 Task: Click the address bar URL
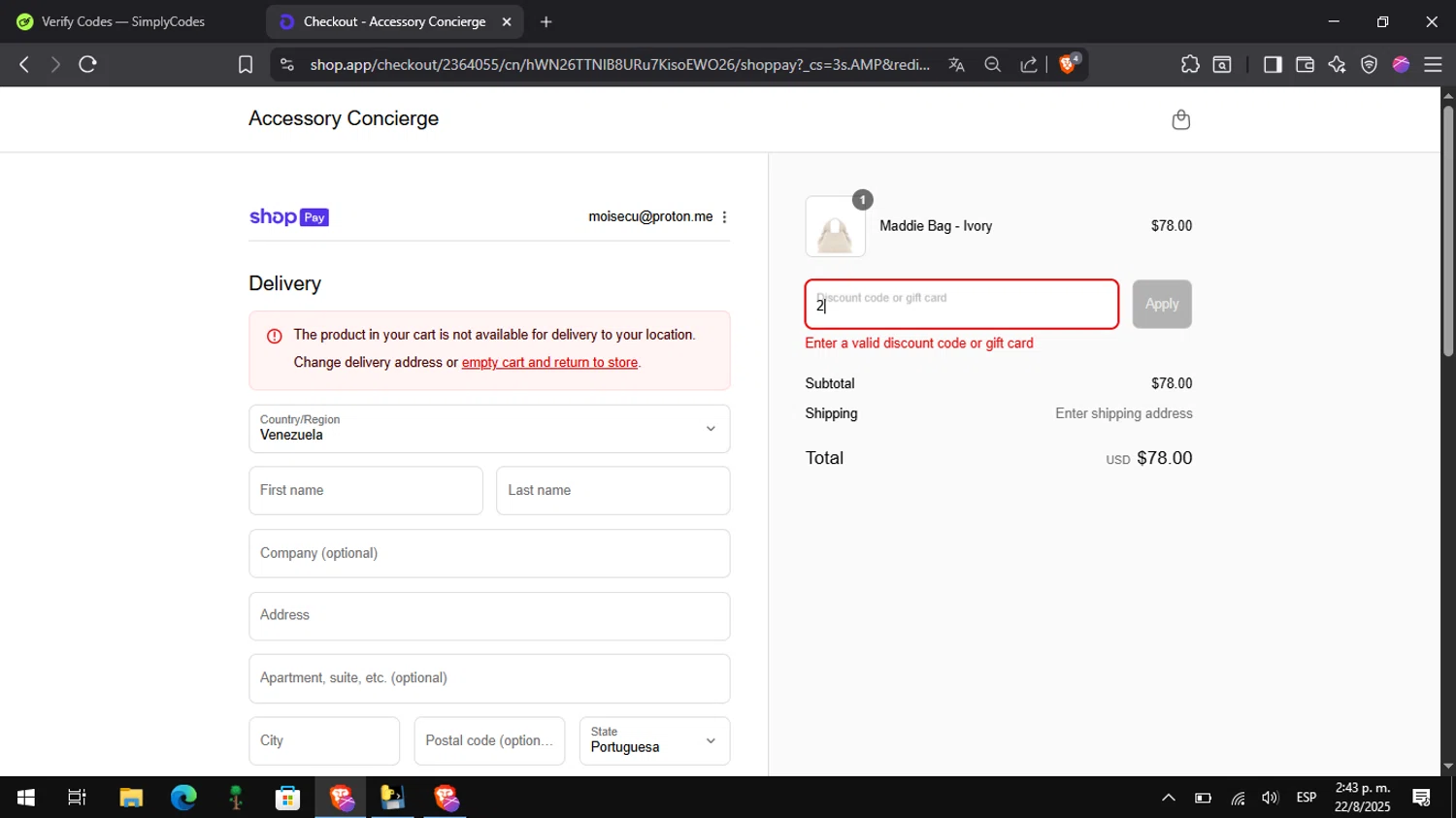[x=619, y=64]
